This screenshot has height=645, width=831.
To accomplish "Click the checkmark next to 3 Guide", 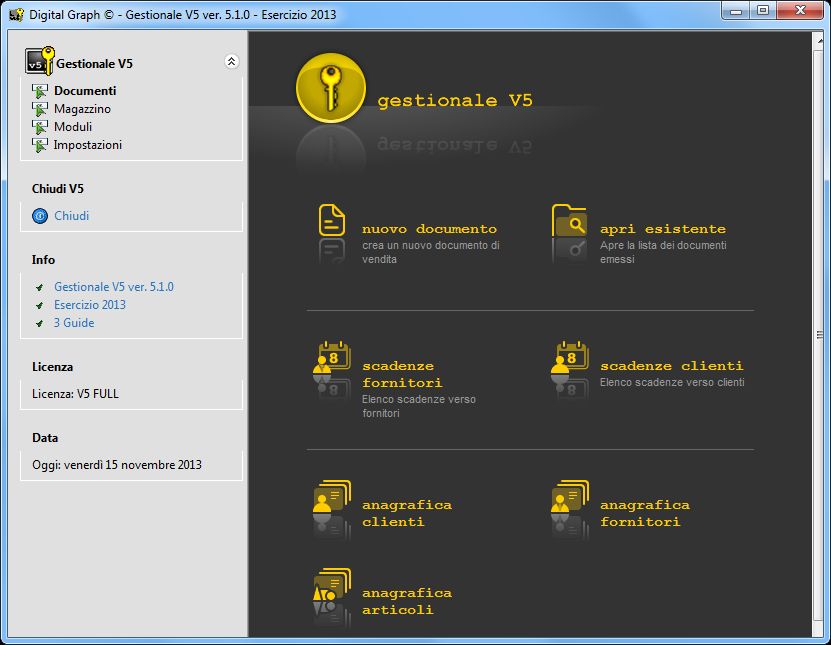I will point(39,323).
